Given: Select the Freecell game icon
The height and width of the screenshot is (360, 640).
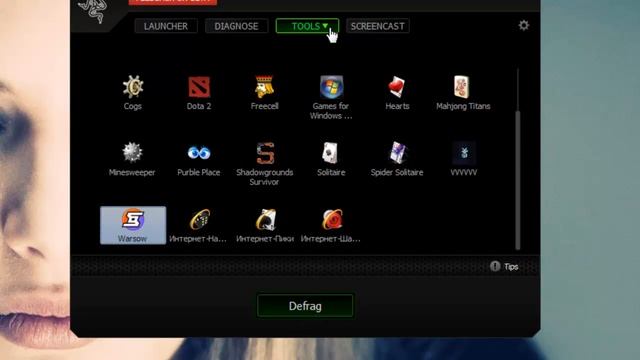Looking at the screenshot, I should point(264,87).
